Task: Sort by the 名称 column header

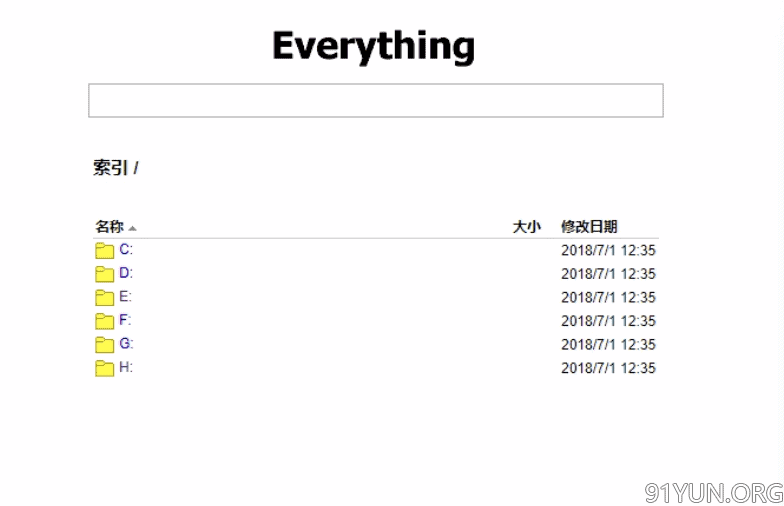Action: point(110,226)
